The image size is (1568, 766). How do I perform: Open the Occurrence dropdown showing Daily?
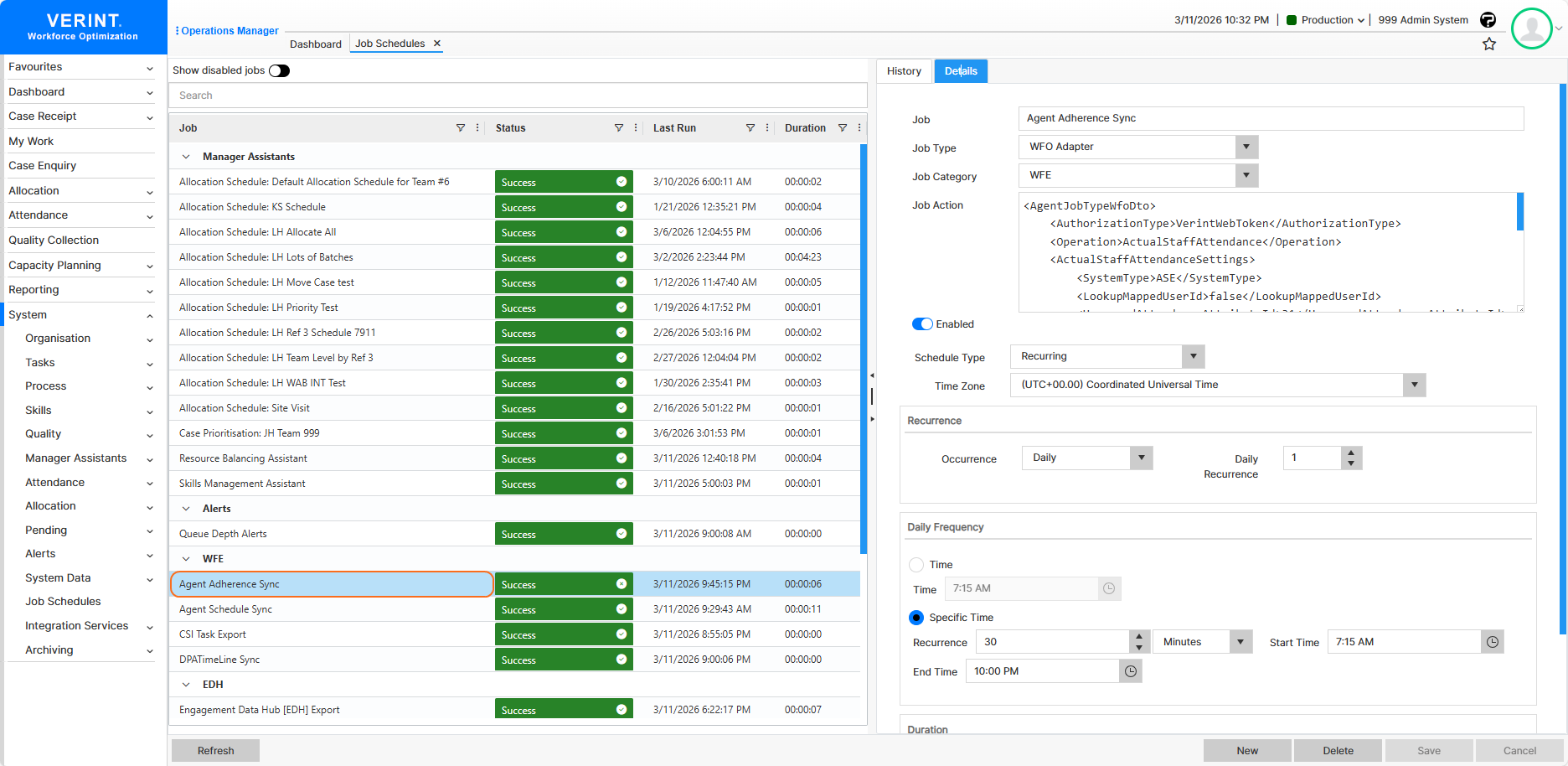1141,458
